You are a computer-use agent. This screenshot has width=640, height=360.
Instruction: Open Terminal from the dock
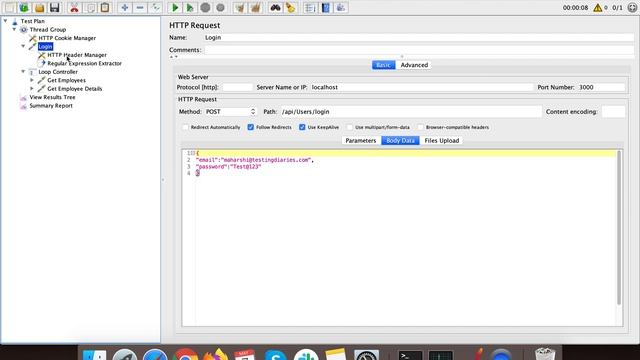click(410, 355)
